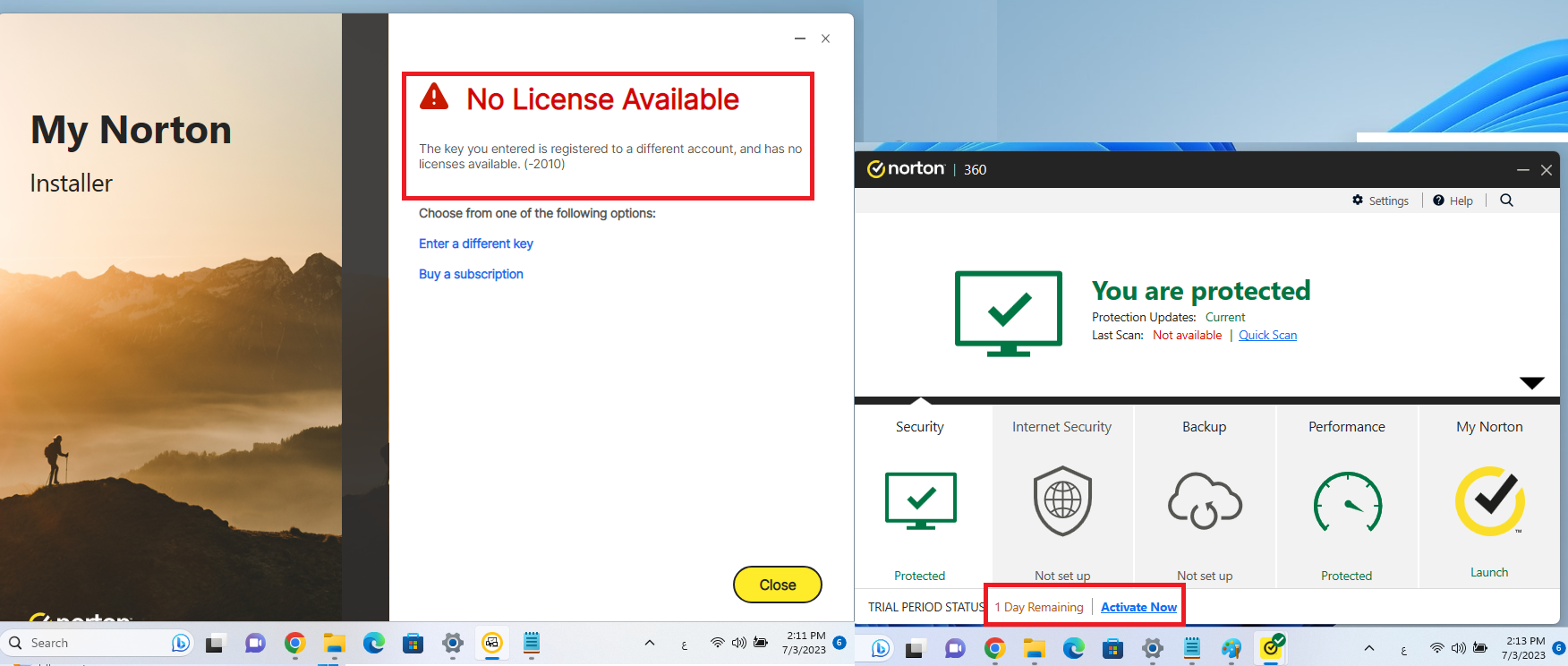Click the Enter a different key link

pos(476,243)
